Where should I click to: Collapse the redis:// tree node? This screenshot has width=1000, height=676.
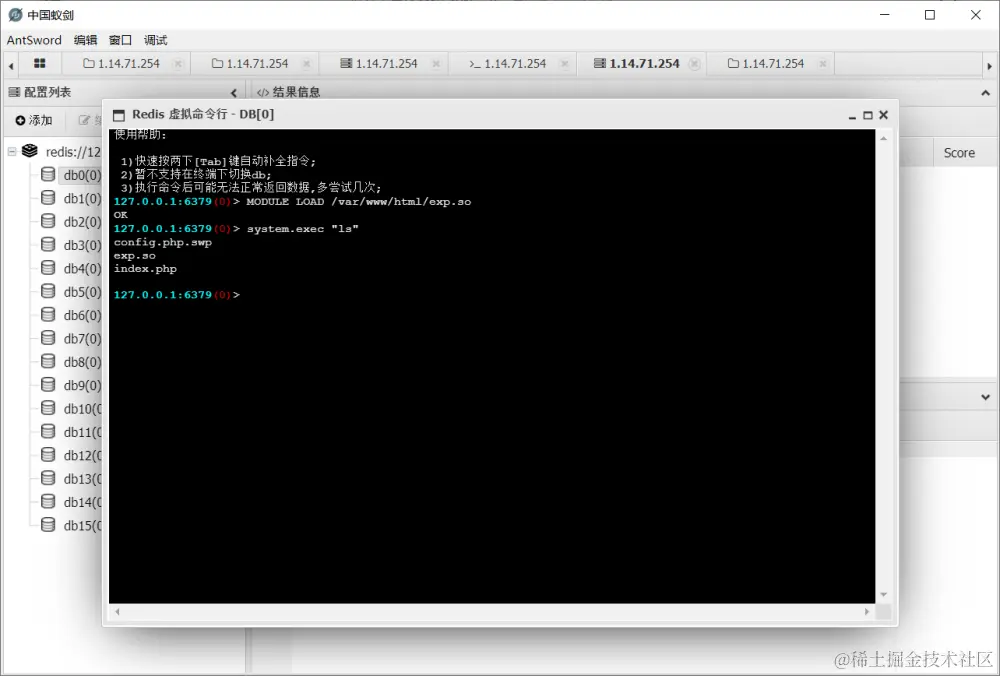pos(12,151)
